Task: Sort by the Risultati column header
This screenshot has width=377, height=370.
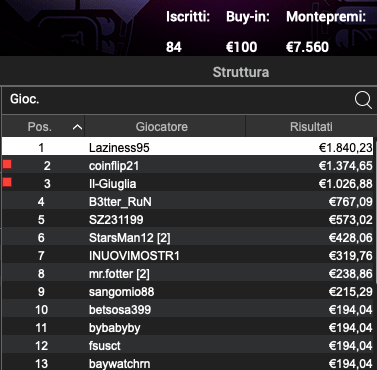Action: click(x=311, y=127)
